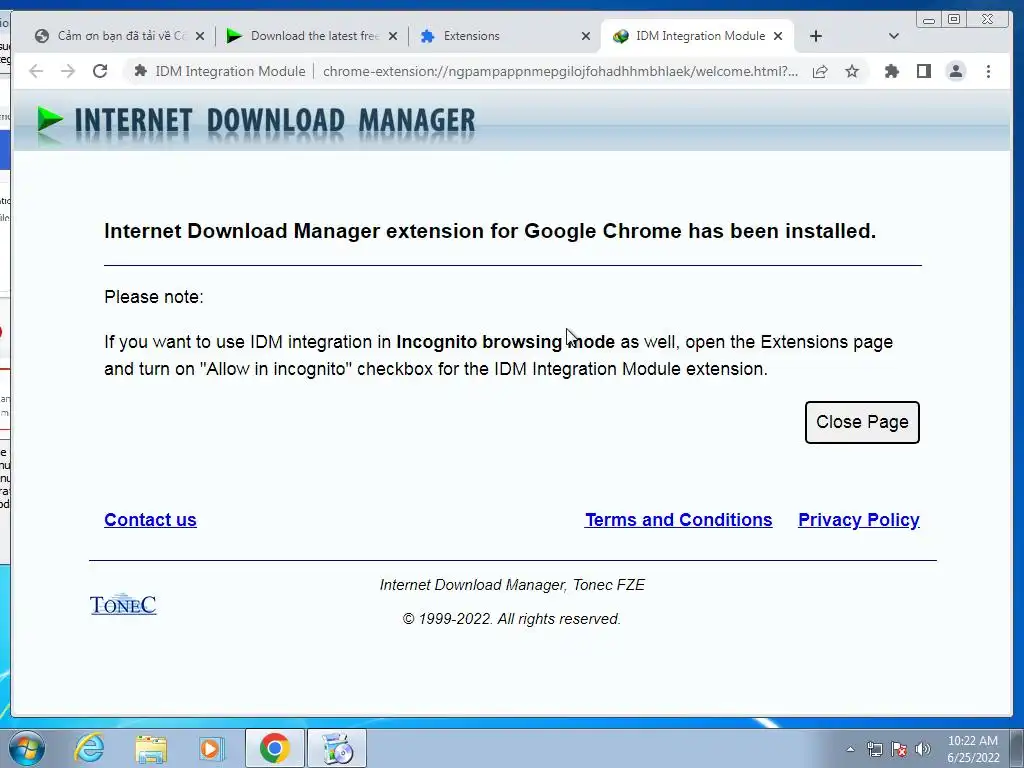Share this page icon
Viewport: 1024px width, 768px height.
820,71
